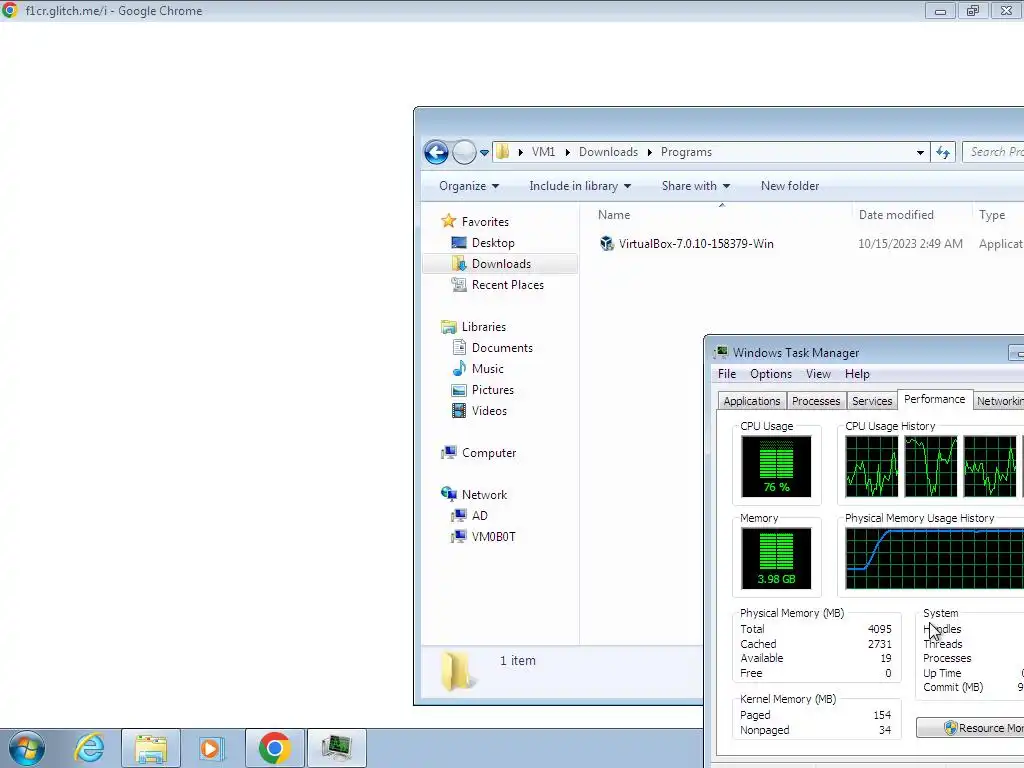Viewport: 1024px width, 768px height.
Task: Click the folder icon in the details pane
Action: point(456,671)
